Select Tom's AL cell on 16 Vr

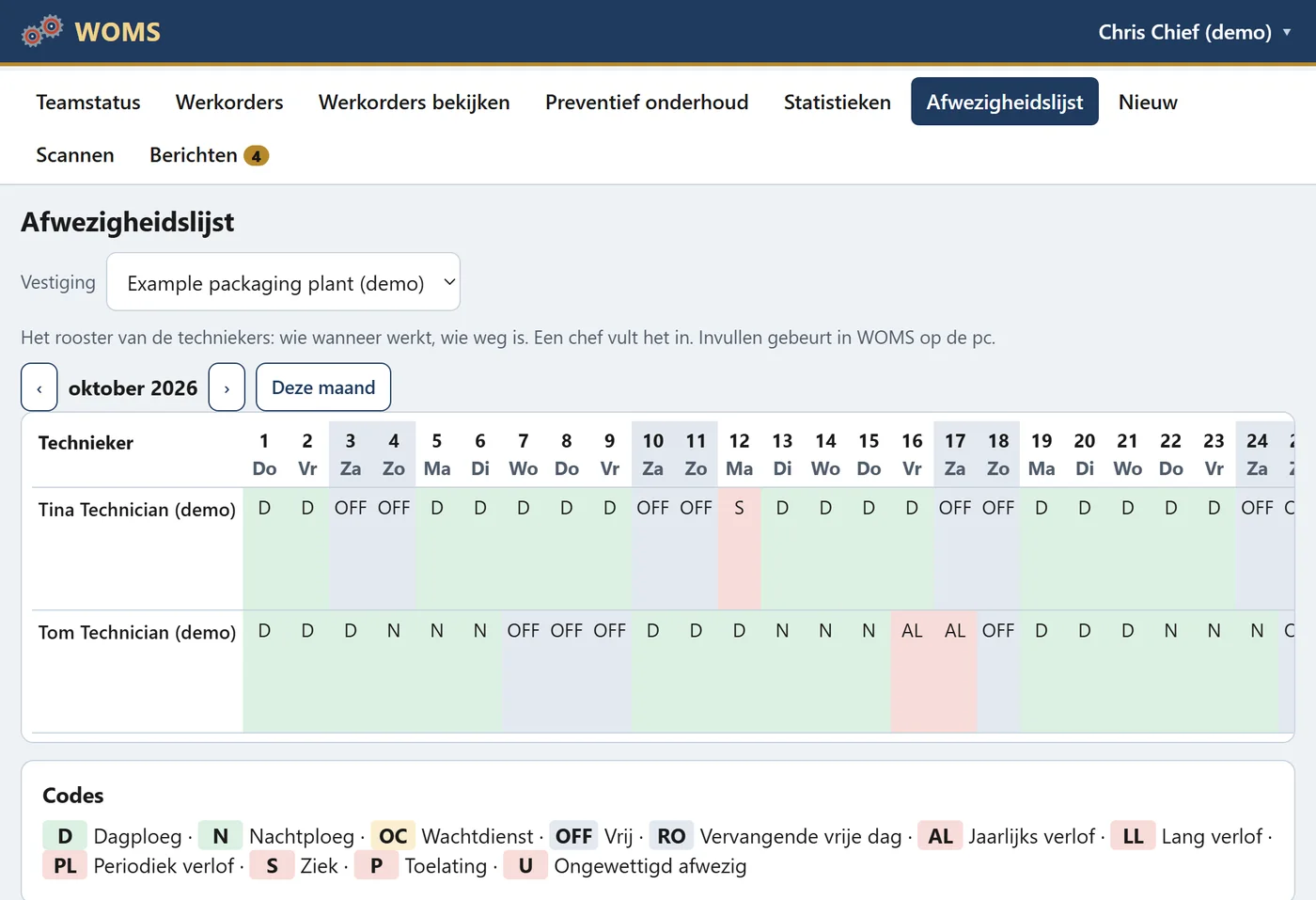(912, 671)
